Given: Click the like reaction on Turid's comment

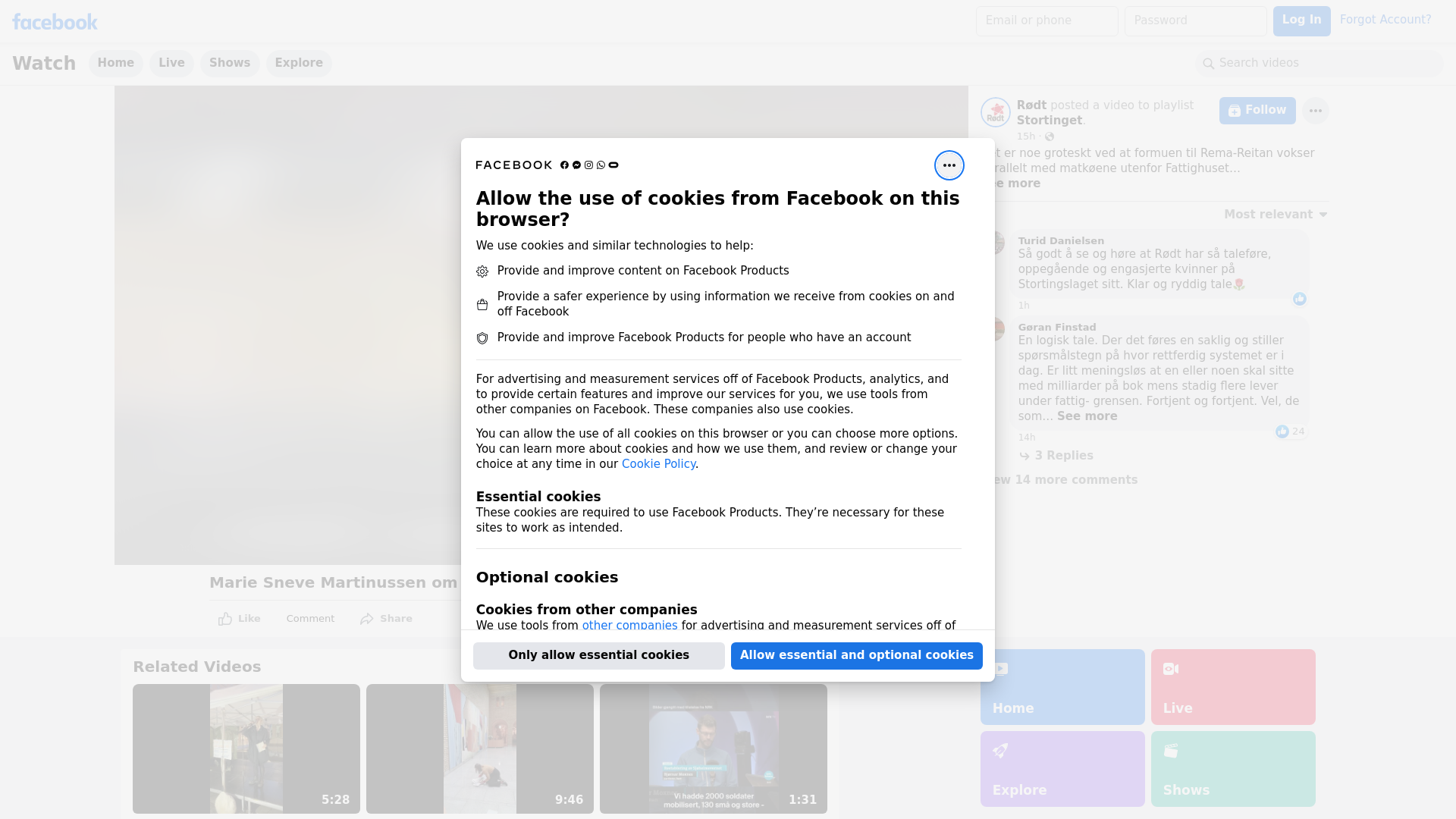Looking at the screenshot, I should point(1299,299).
